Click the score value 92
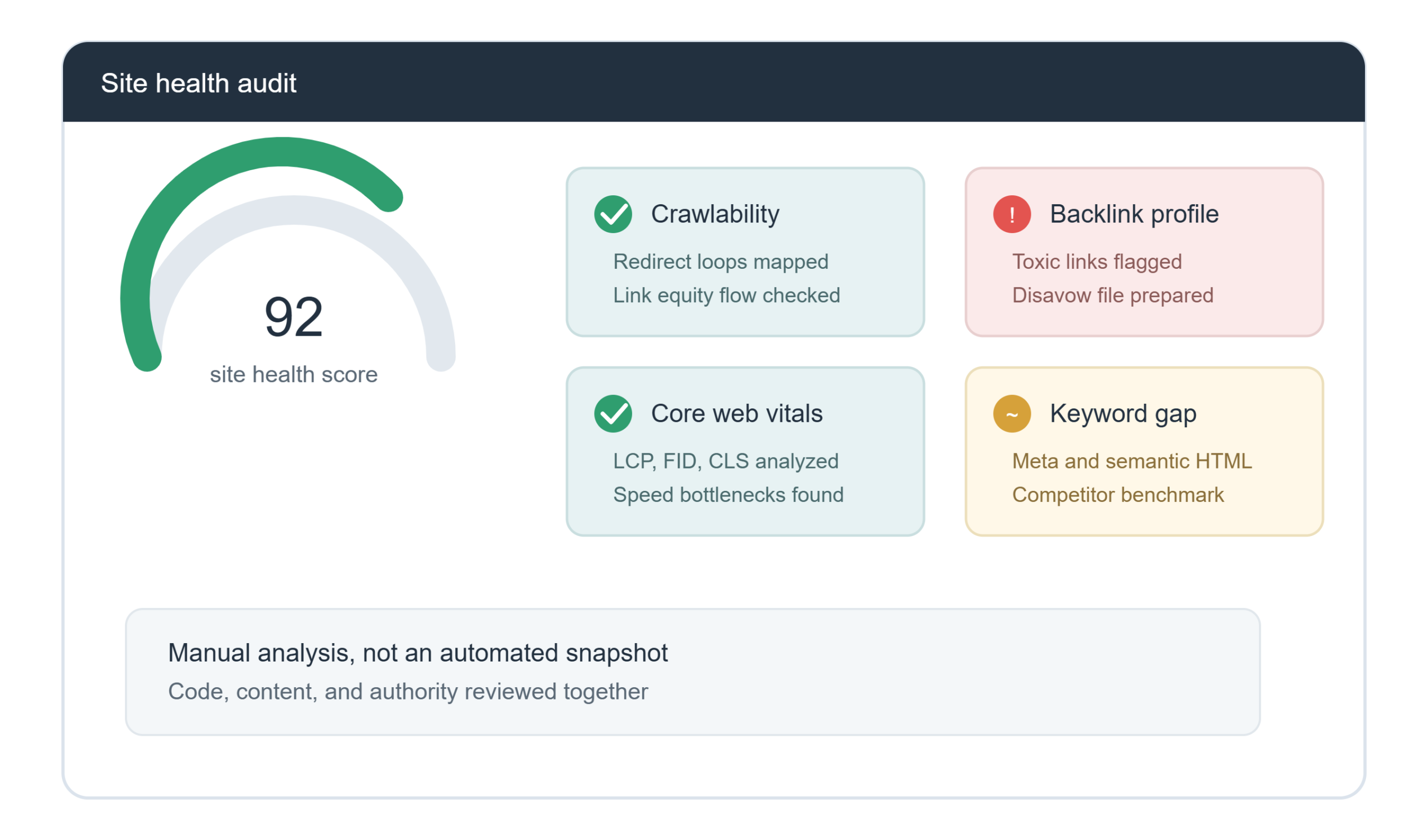The width and height of the screenshot is (1428, 840). [293, 317]
